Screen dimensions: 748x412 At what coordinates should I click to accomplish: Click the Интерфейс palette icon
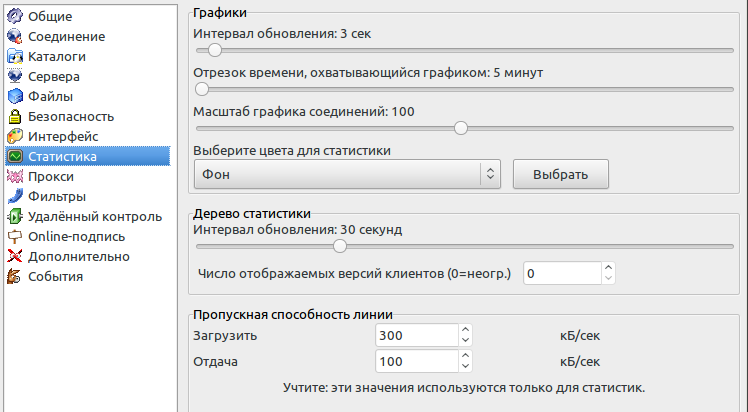coord(15,136)
